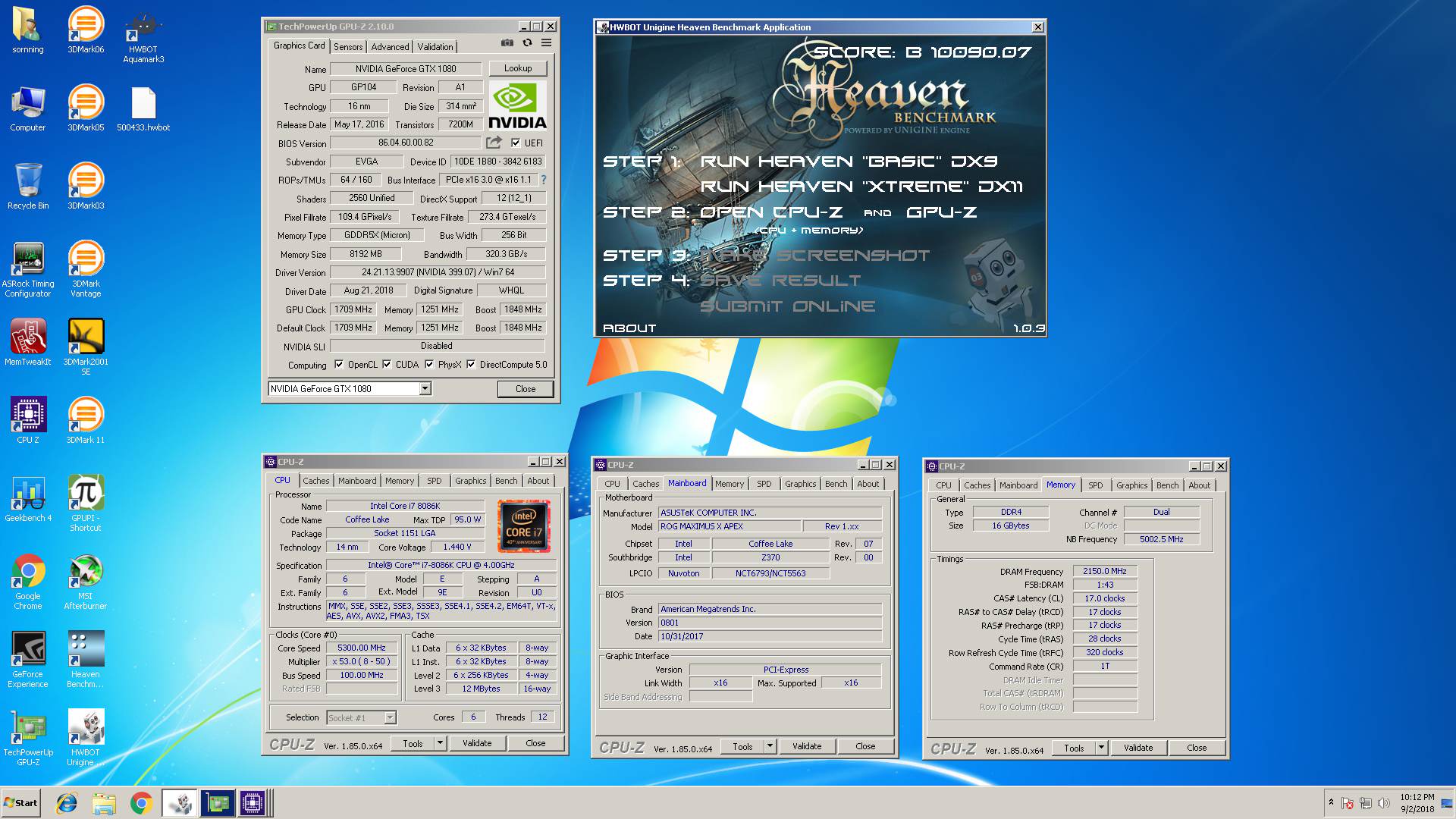1456x819 pixels.
Task: Expand Tools dropdown arrow in CPU-Z Memory window
Action: tap(1101, 748)
